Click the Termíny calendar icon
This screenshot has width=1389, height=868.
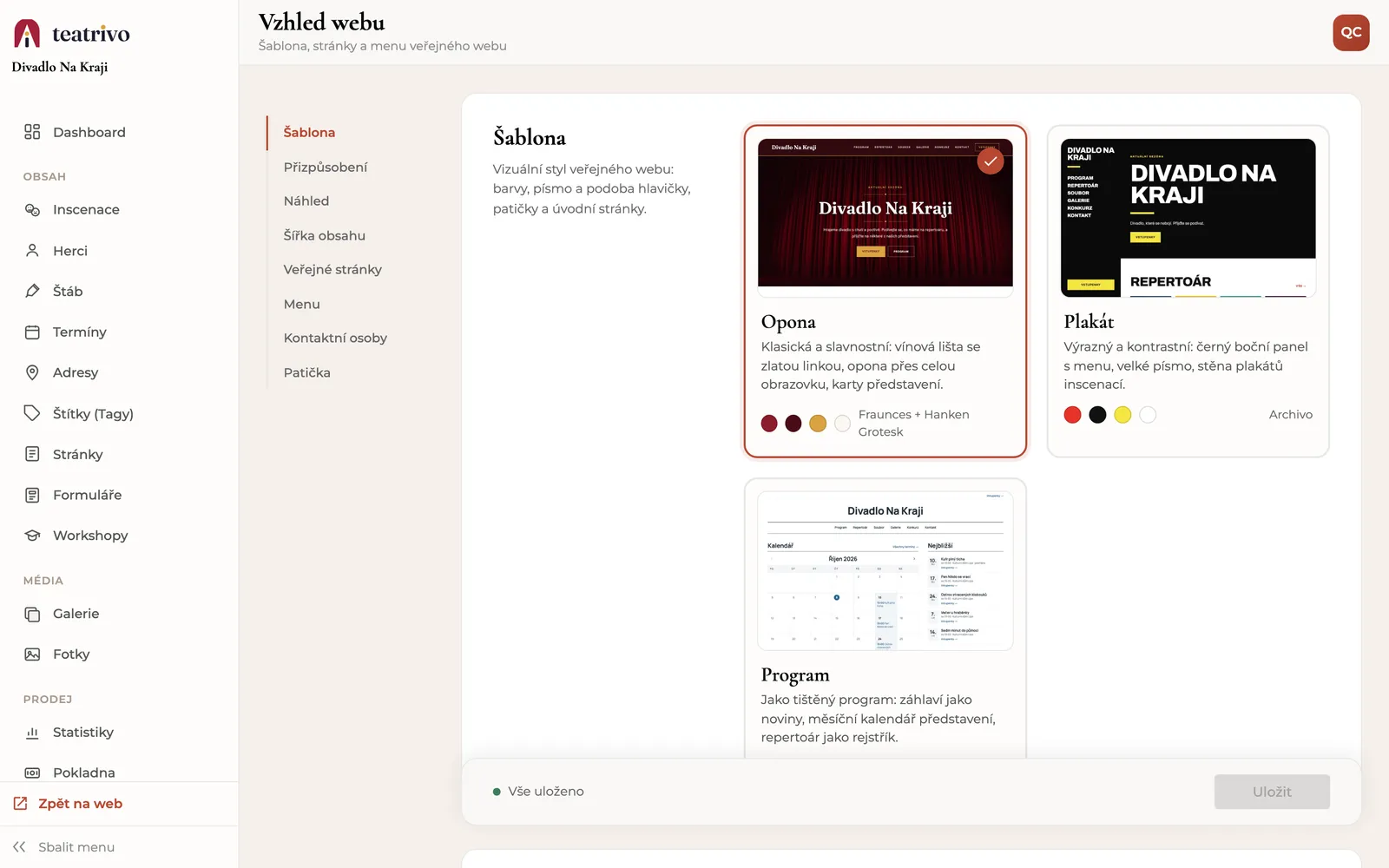(32, 332)
